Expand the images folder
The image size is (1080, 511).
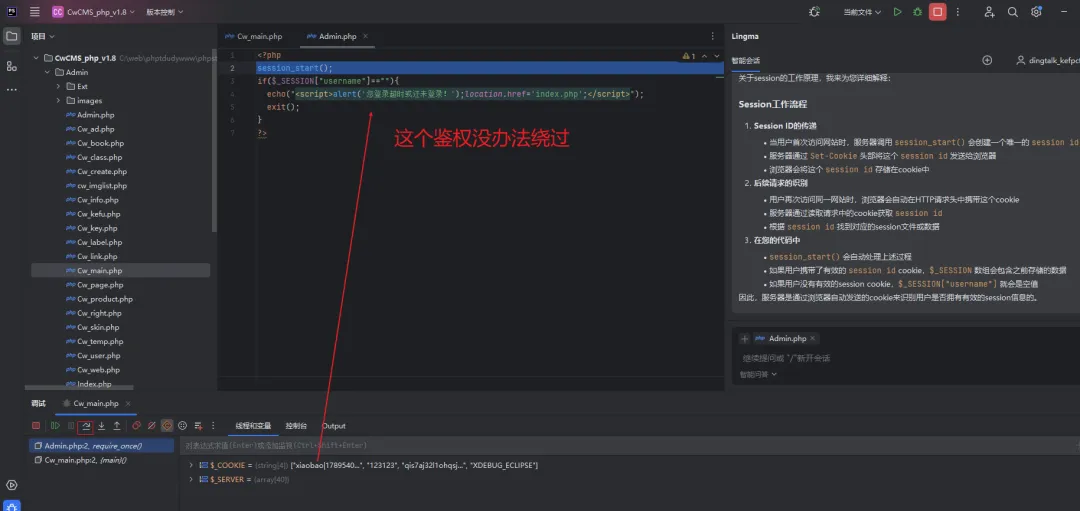pyautogui.click(x=59, y=101)
